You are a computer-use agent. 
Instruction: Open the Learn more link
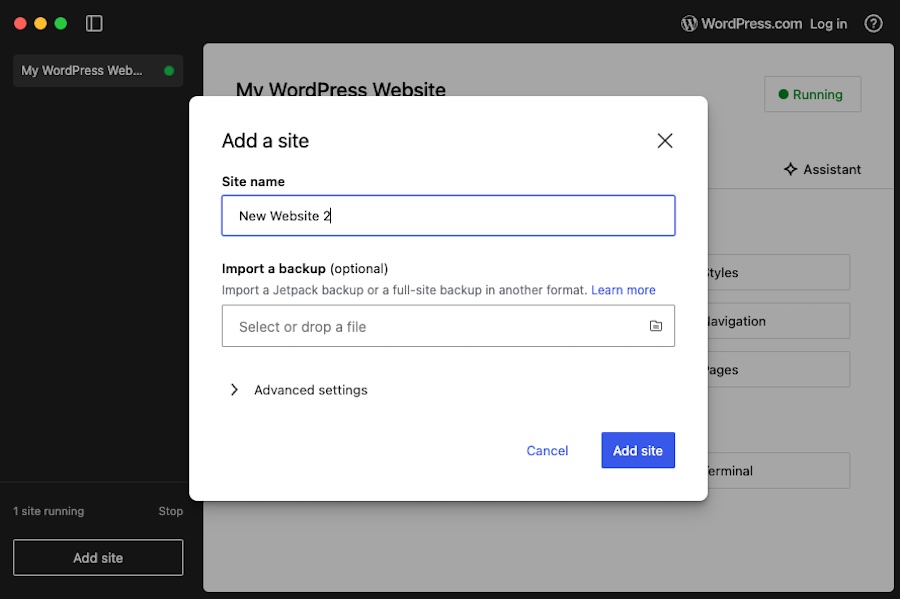click(x=623, y=290)
